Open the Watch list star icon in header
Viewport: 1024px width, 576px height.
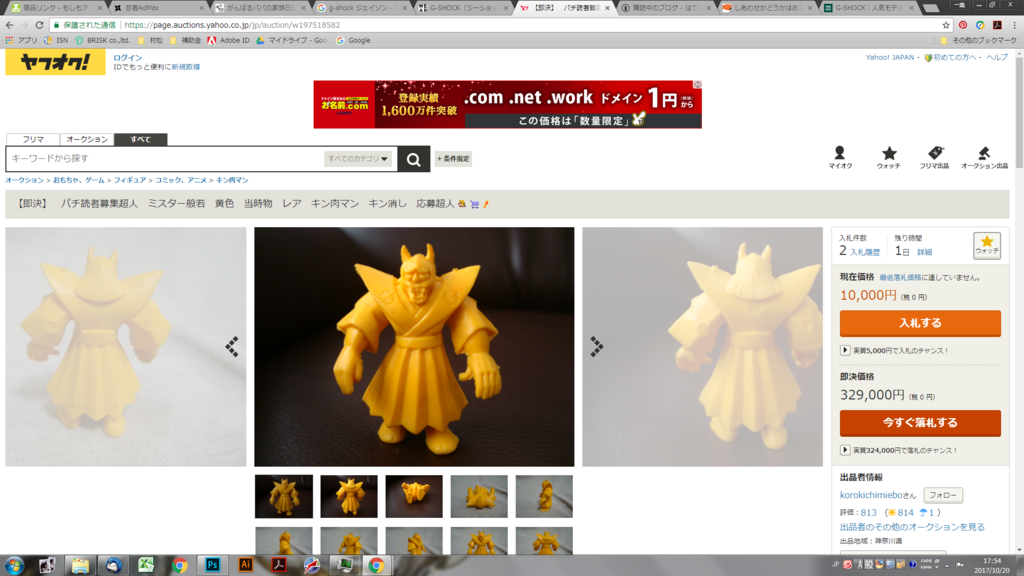pyautogui.click(x=889, y=157)
